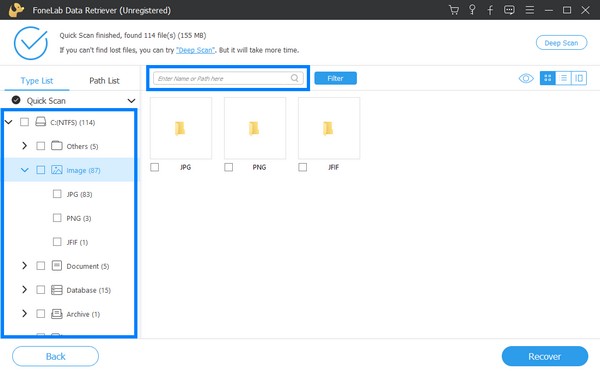The height and width of the screenshot is (379, 600).
Task: Click the register key icon
Action: (472, 10)
